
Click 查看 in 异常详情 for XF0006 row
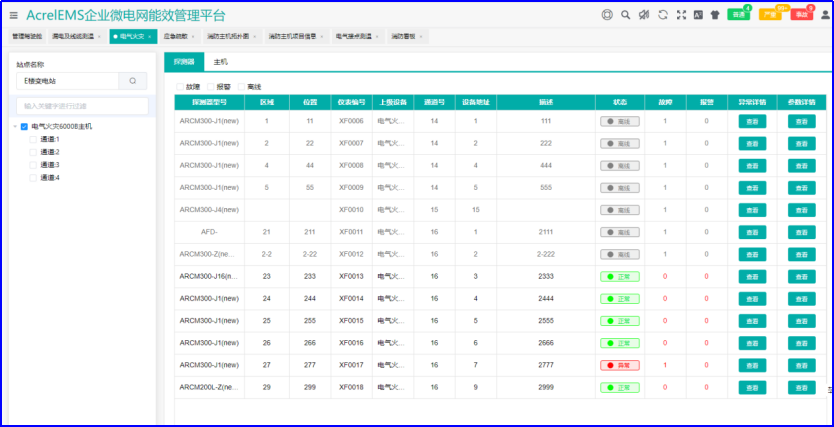[x=752, y=121]
